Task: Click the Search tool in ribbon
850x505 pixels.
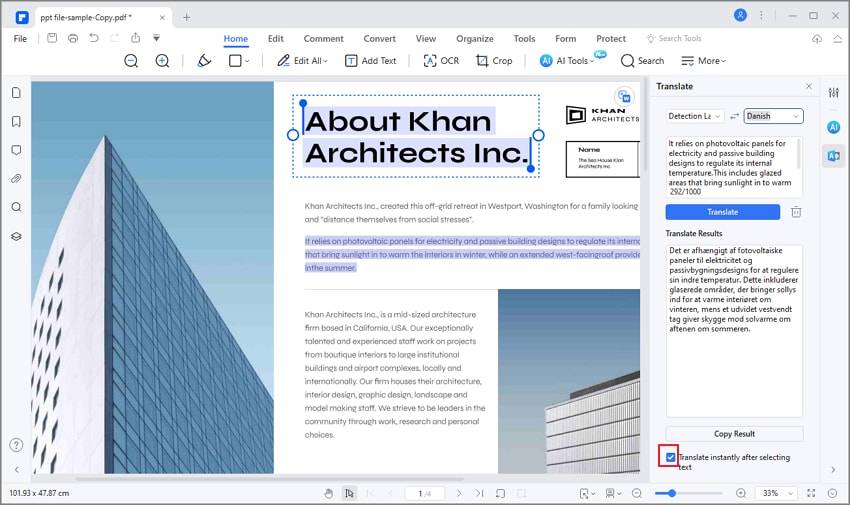Action: click(642, 61)
